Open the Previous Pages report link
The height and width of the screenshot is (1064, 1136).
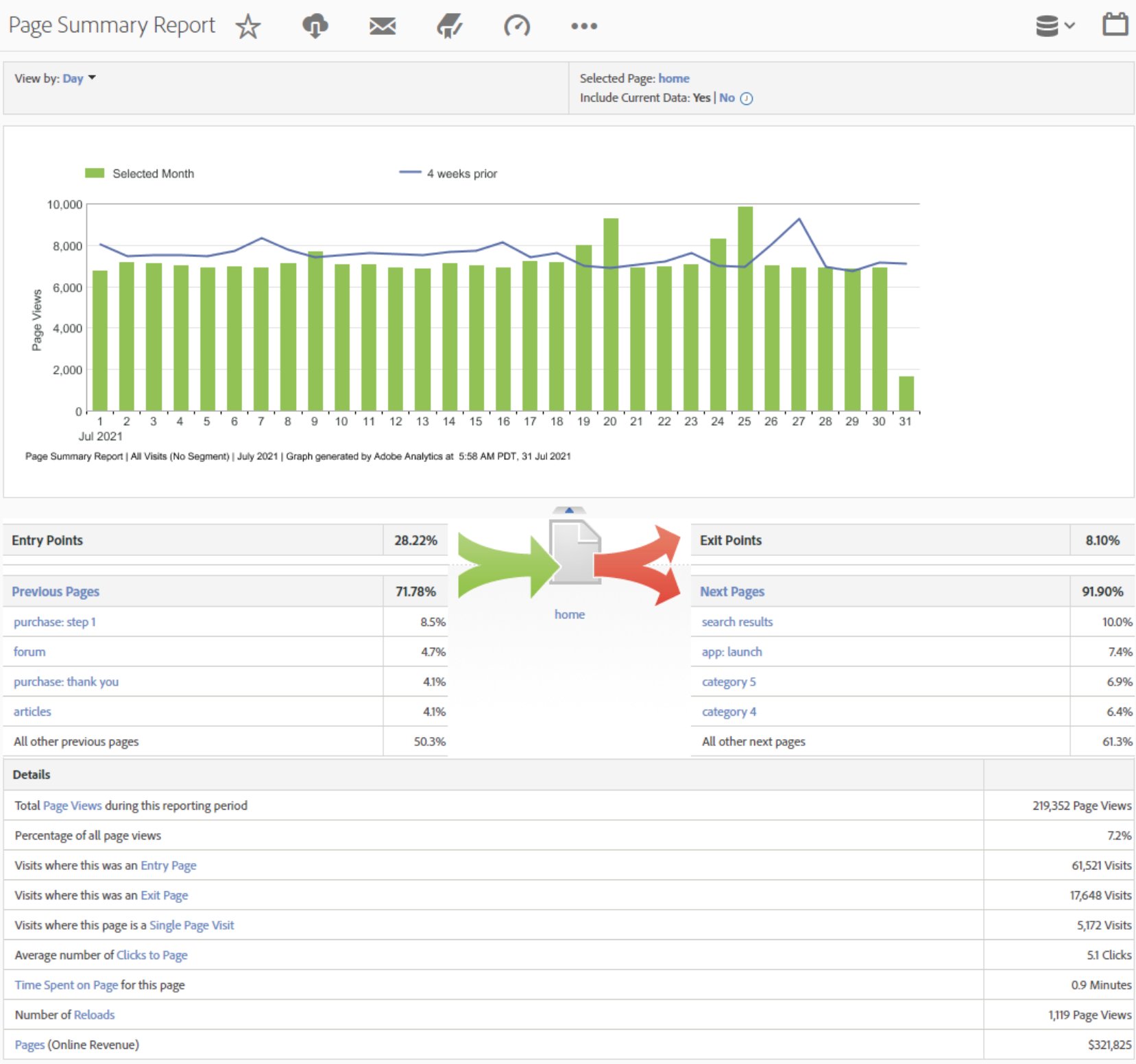(56, 592)
